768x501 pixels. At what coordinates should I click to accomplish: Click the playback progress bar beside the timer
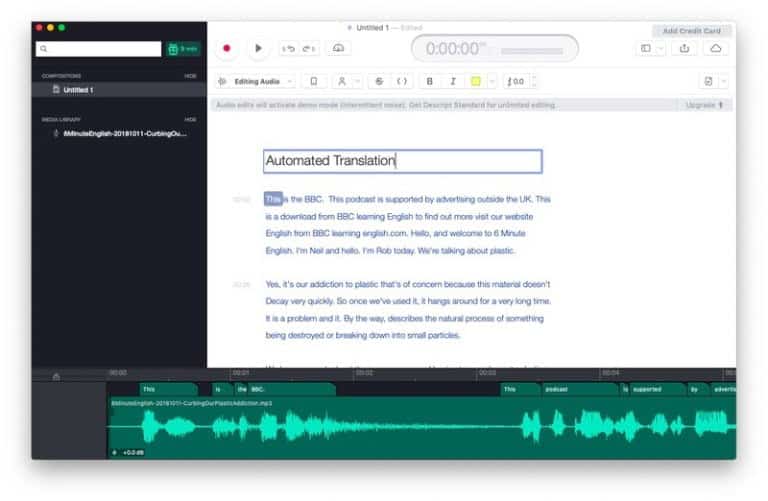[532, 51]
